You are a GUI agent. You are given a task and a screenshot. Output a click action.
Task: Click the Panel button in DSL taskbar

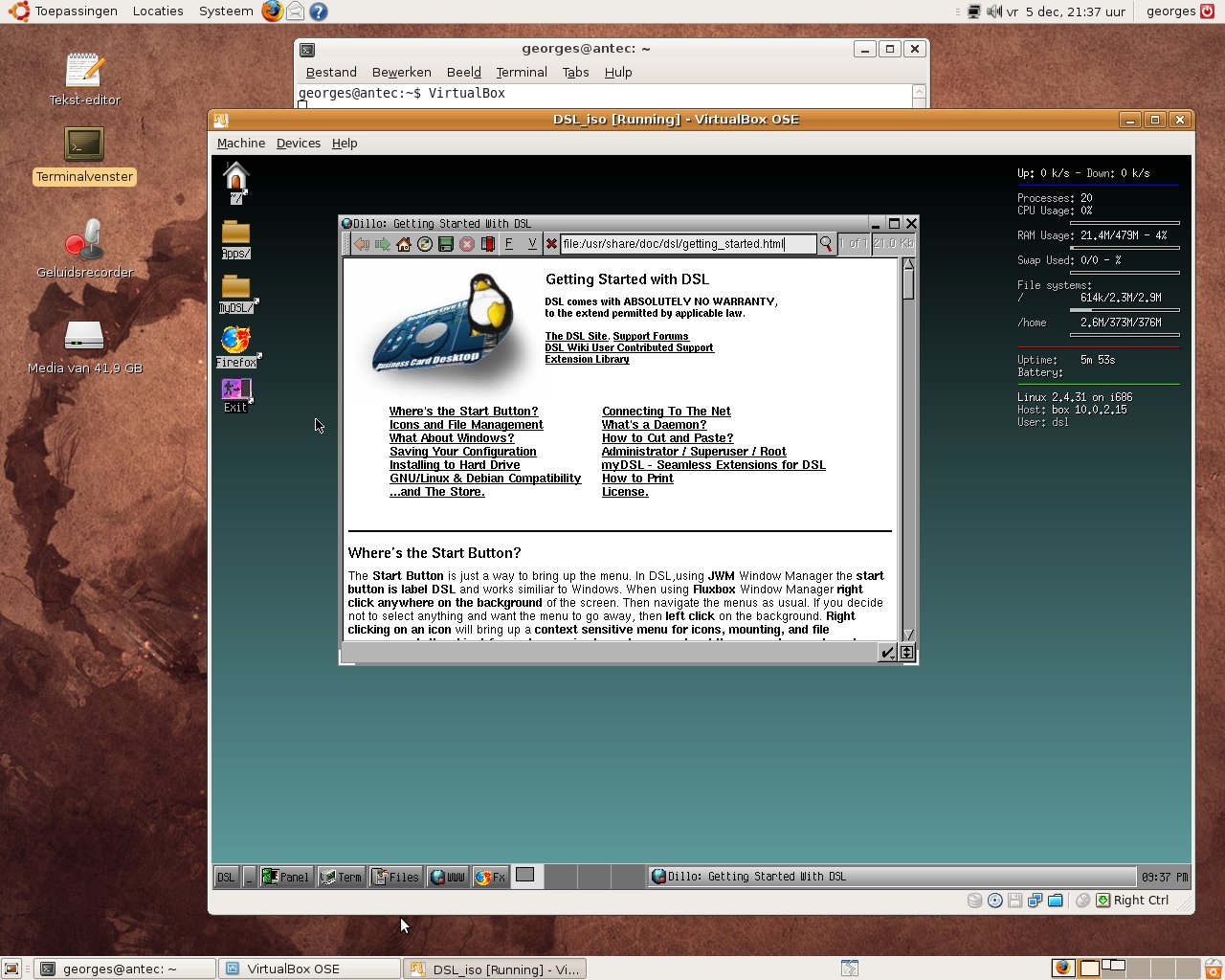pyautogui.click(x=286, y=877)
